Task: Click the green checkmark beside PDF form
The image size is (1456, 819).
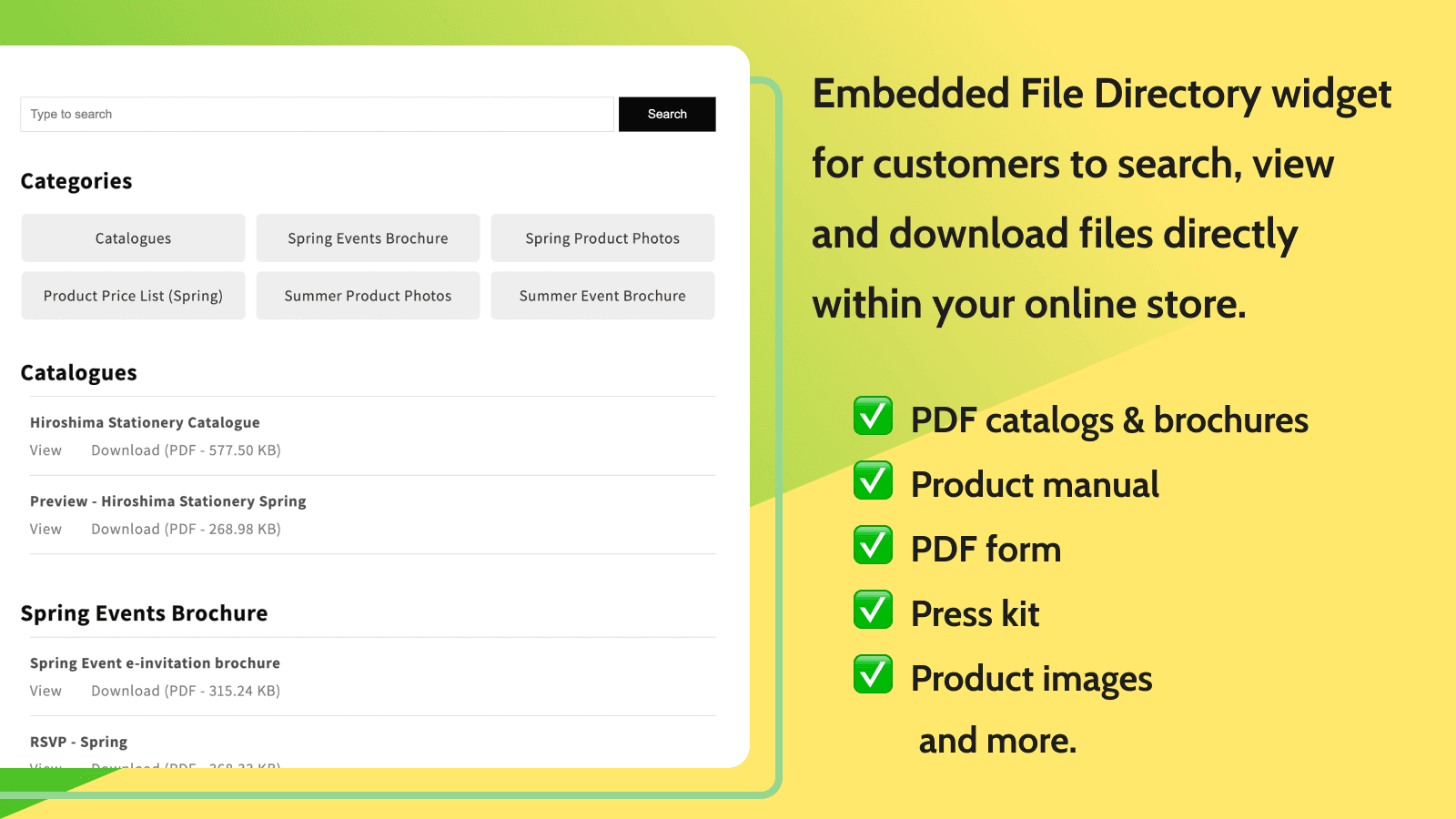Action: point(873,545)
